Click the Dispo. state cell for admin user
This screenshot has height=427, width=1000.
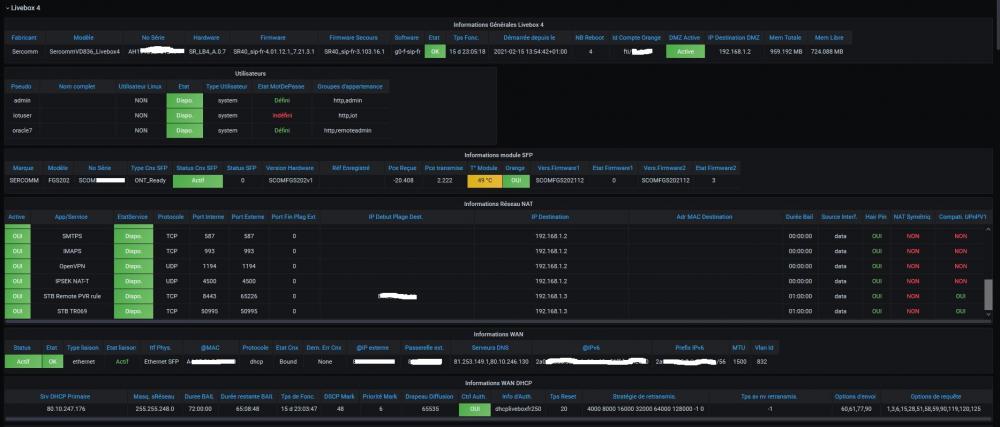point(183,101)
